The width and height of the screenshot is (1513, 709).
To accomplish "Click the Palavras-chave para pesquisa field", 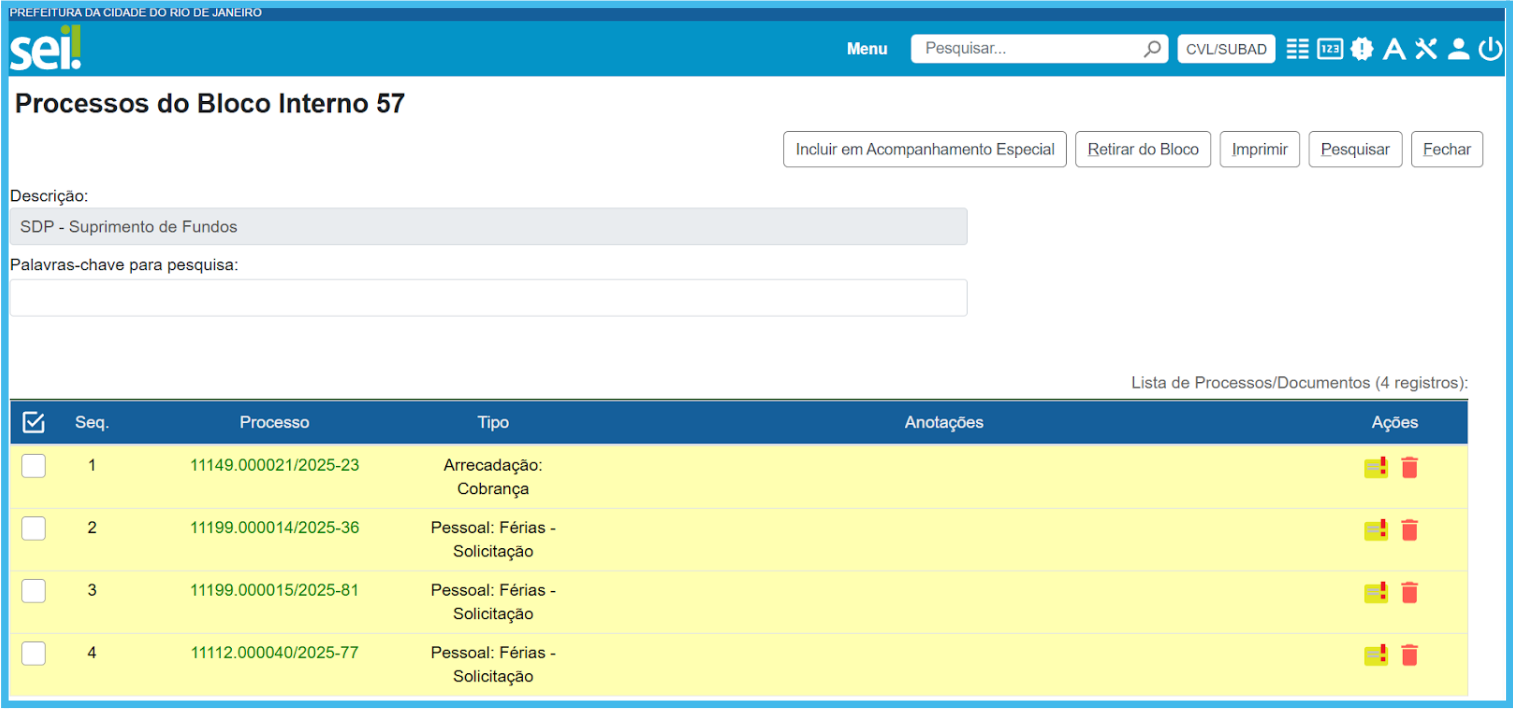I will (488, 298).
